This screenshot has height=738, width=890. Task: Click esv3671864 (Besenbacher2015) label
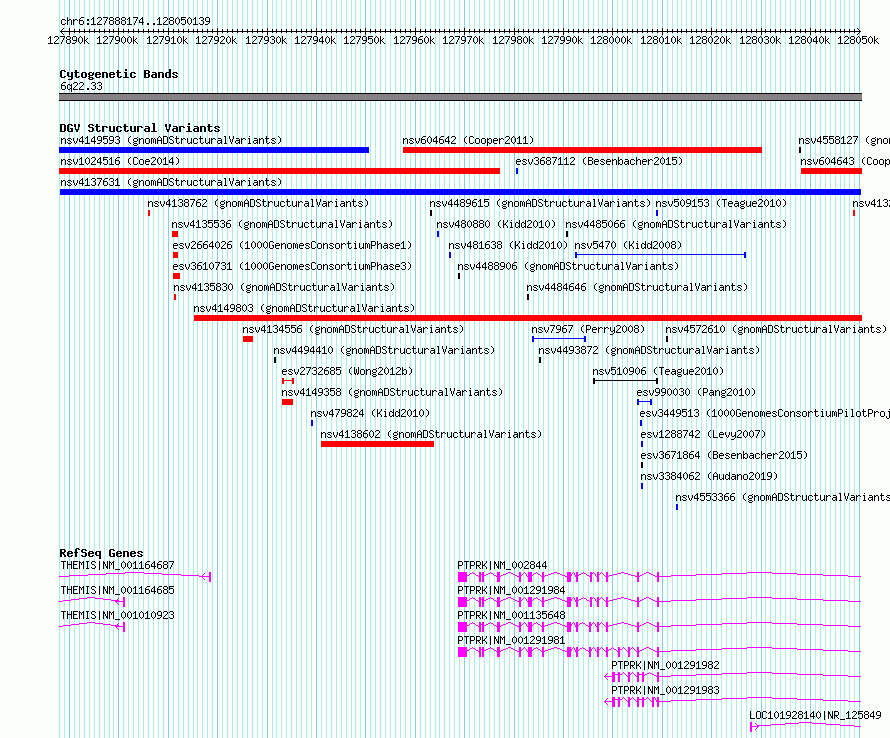724,455
